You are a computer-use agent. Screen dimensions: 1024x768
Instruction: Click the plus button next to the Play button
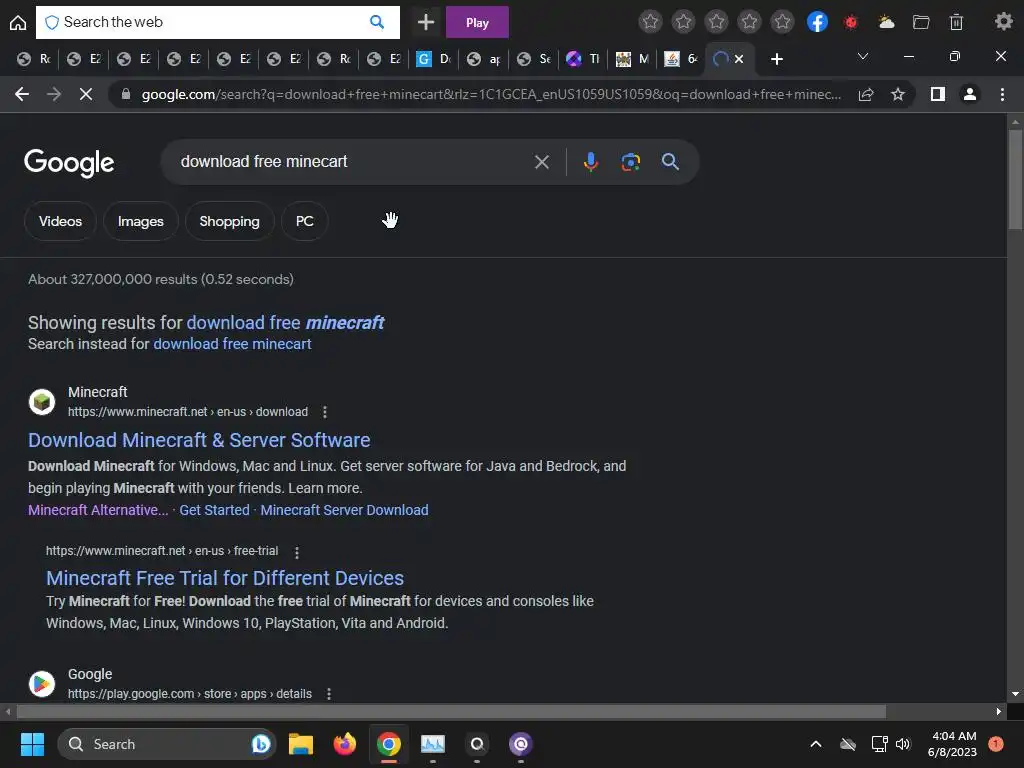pyautogui.click(x=426, y=22)
